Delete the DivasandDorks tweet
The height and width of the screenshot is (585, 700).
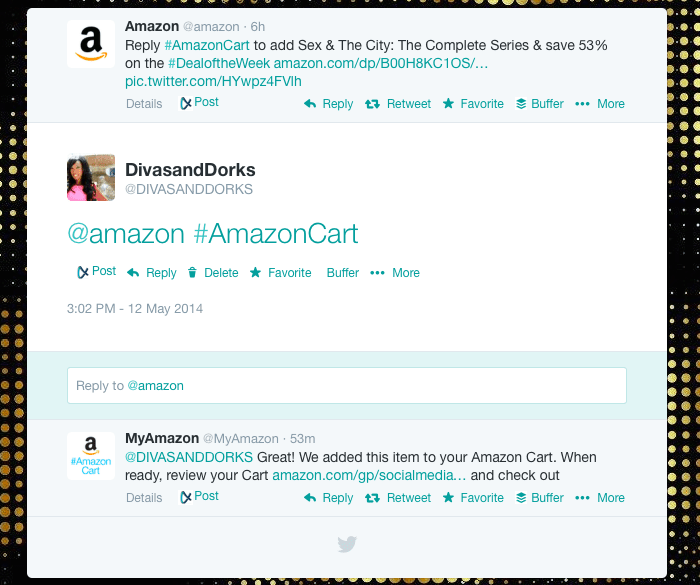click(x=213, y=273)
